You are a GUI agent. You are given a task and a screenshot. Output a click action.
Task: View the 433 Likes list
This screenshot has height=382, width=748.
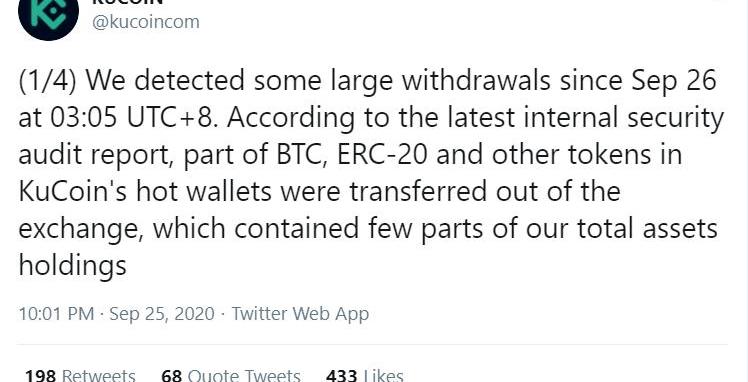[x=365, y=375]
